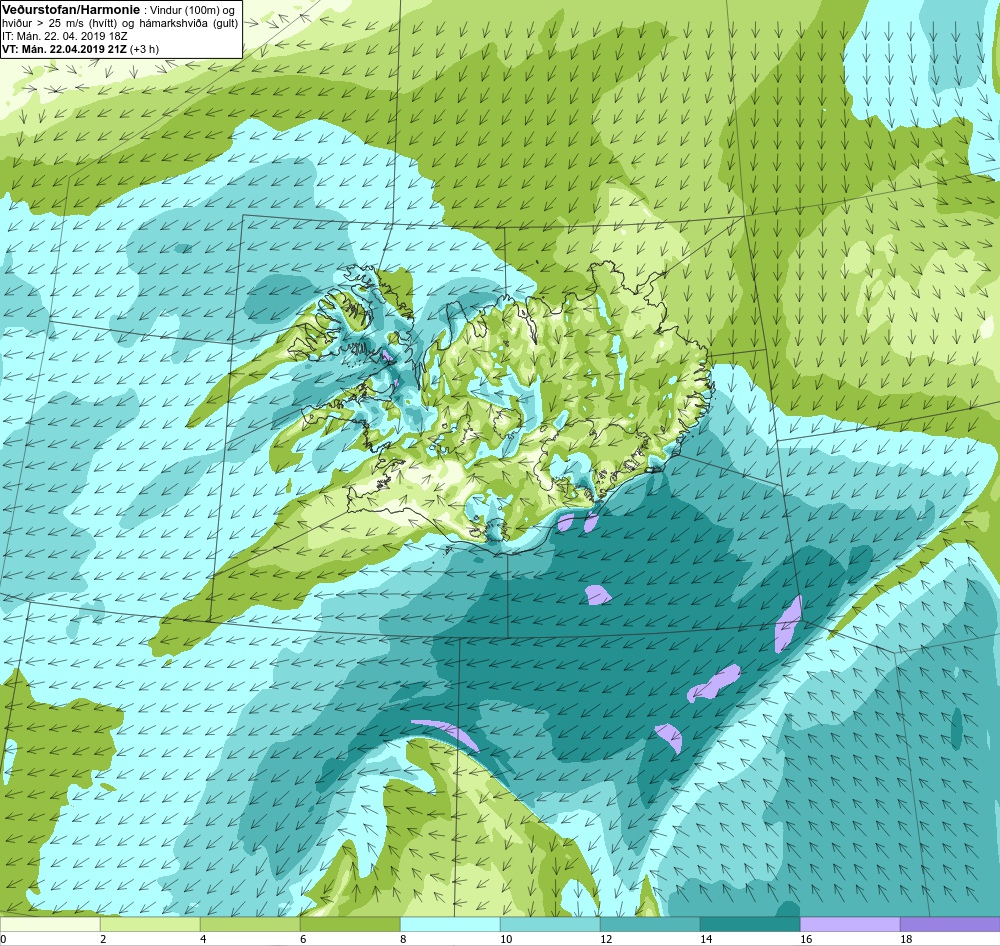The image size is (1000, 946).
Task: Click the light purple 16–18 m/s legend swatch
Action: tap(850, 924)
